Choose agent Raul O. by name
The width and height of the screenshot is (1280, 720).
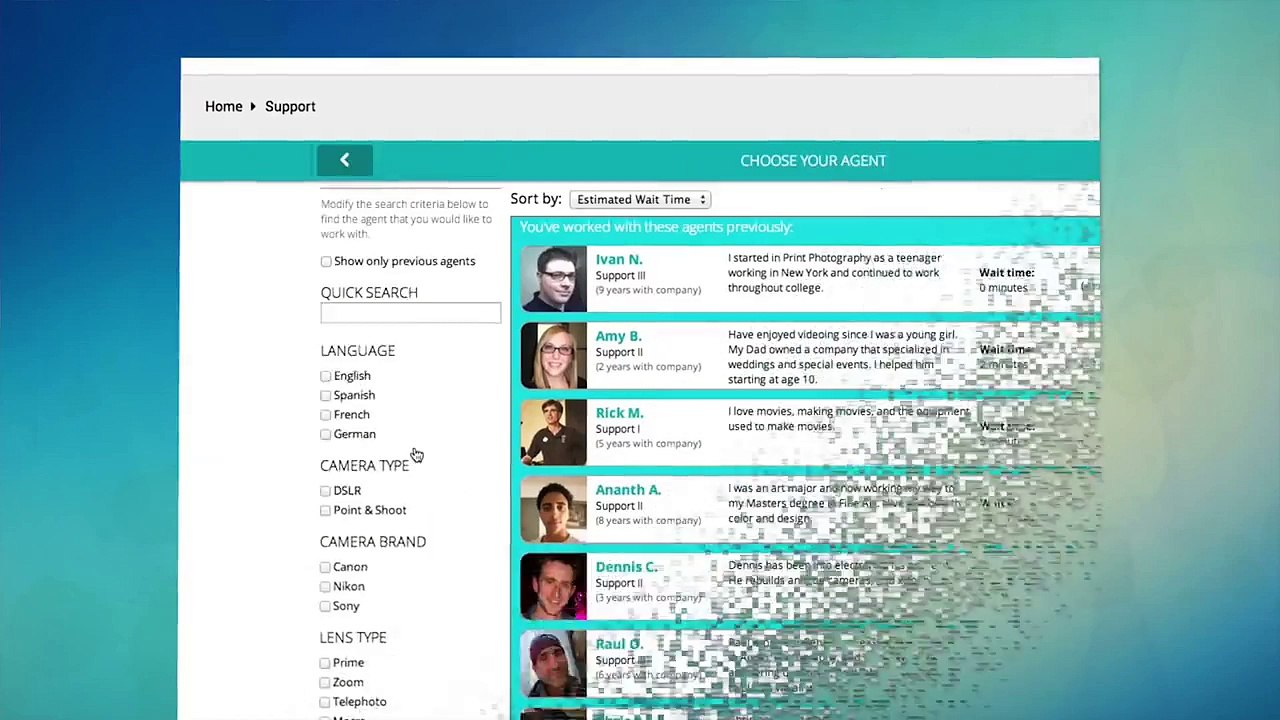point(620,644)
